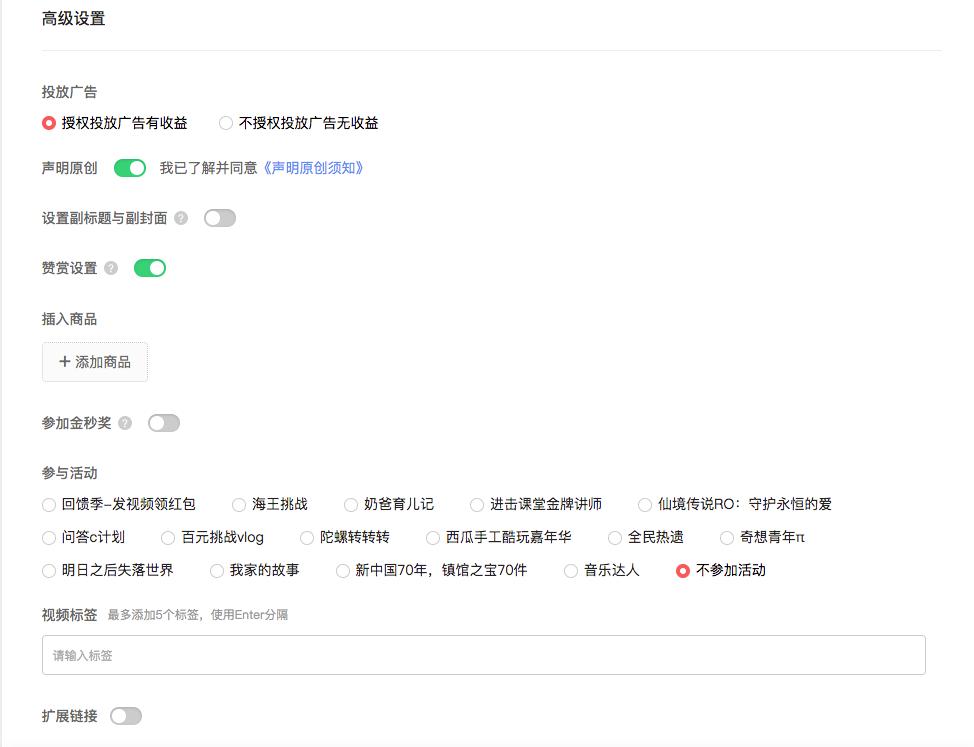Screen dimensions: 974x747
Task: Select the 明日之后失落世界 activity
Action: 48,570
